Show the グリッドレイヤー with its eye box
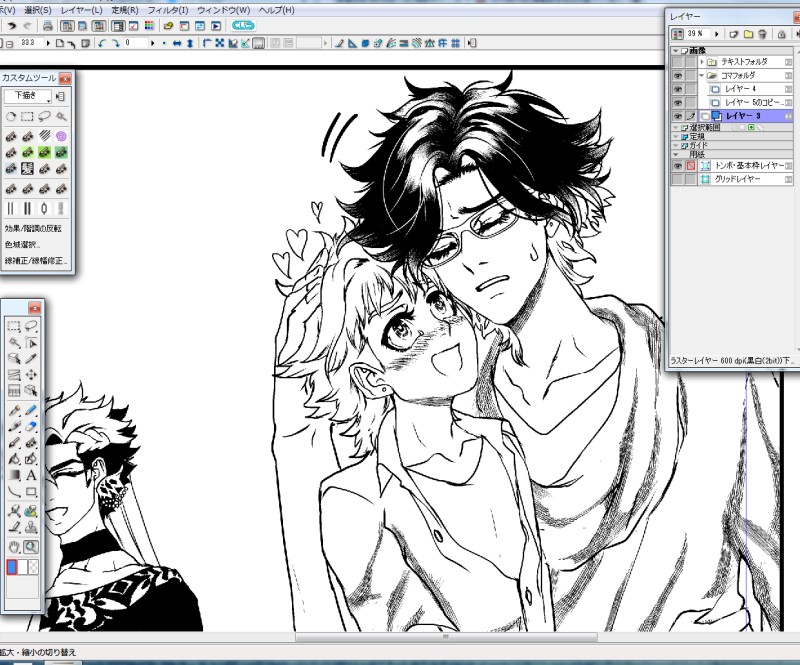Screen dimensions: 800x665 (x=678, y=179)
